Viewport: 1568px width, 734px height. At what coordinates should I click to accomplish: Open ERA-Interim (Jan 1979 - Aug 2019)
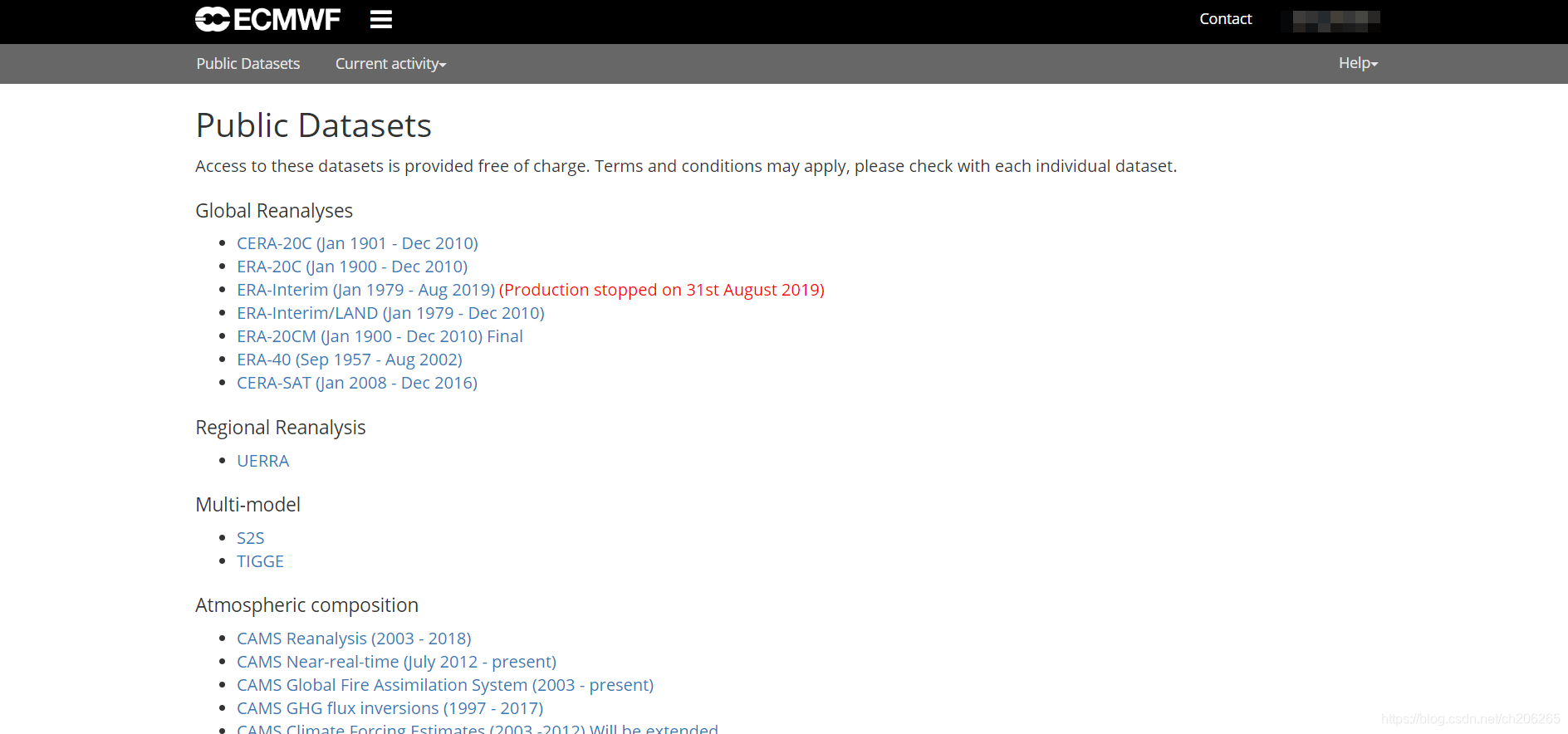(365, 290)
